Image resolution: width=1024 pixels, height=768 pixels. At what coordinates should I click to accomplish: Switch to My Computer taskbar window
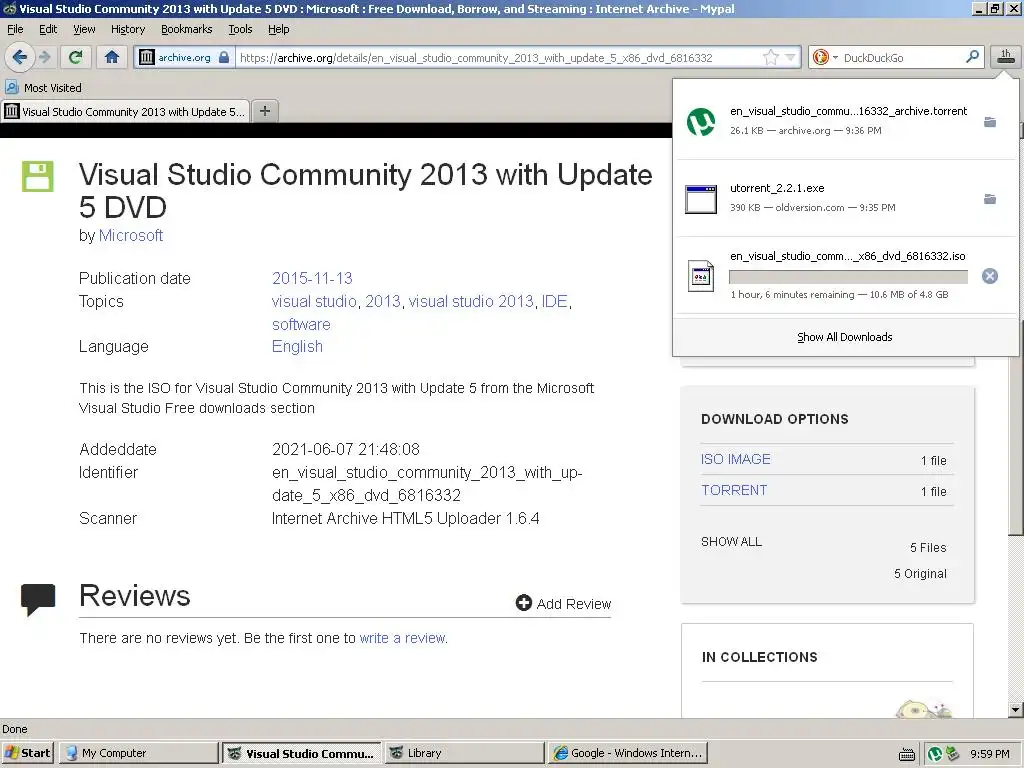pyautogui.click(x=138, y=753)
